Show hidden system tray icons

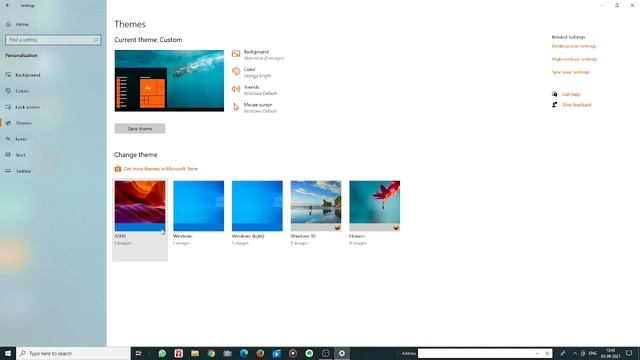[575, 353]
